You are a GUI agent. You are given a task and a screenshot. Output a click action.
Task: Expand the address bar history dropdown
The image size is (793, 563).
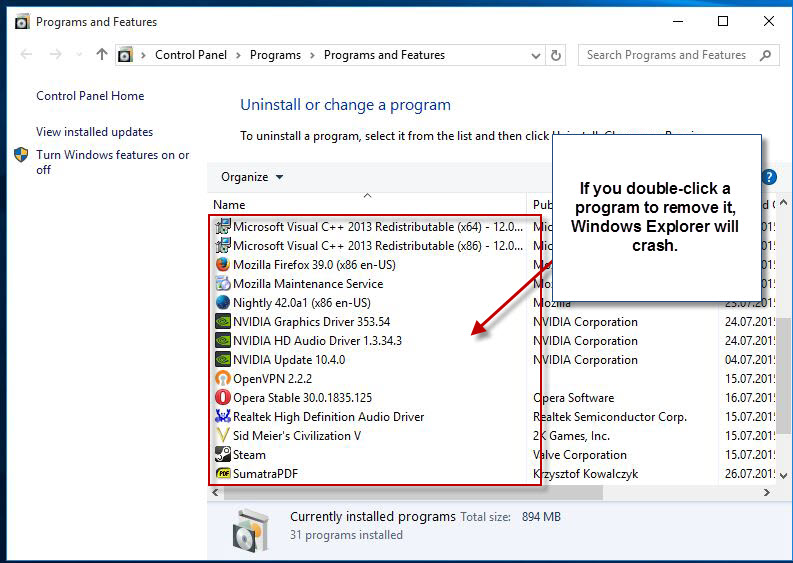coord(536,55)
